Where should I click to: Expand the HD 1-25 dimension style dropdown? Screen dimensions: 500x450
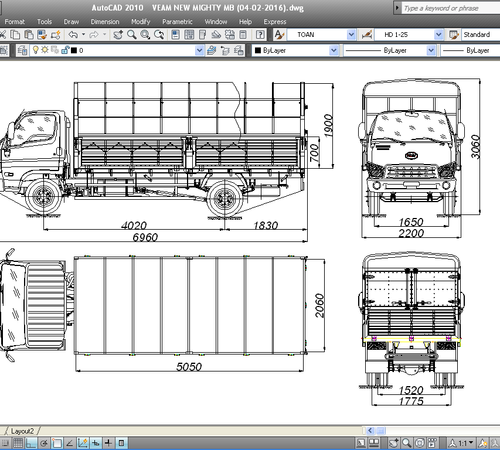tap(439, 35)
